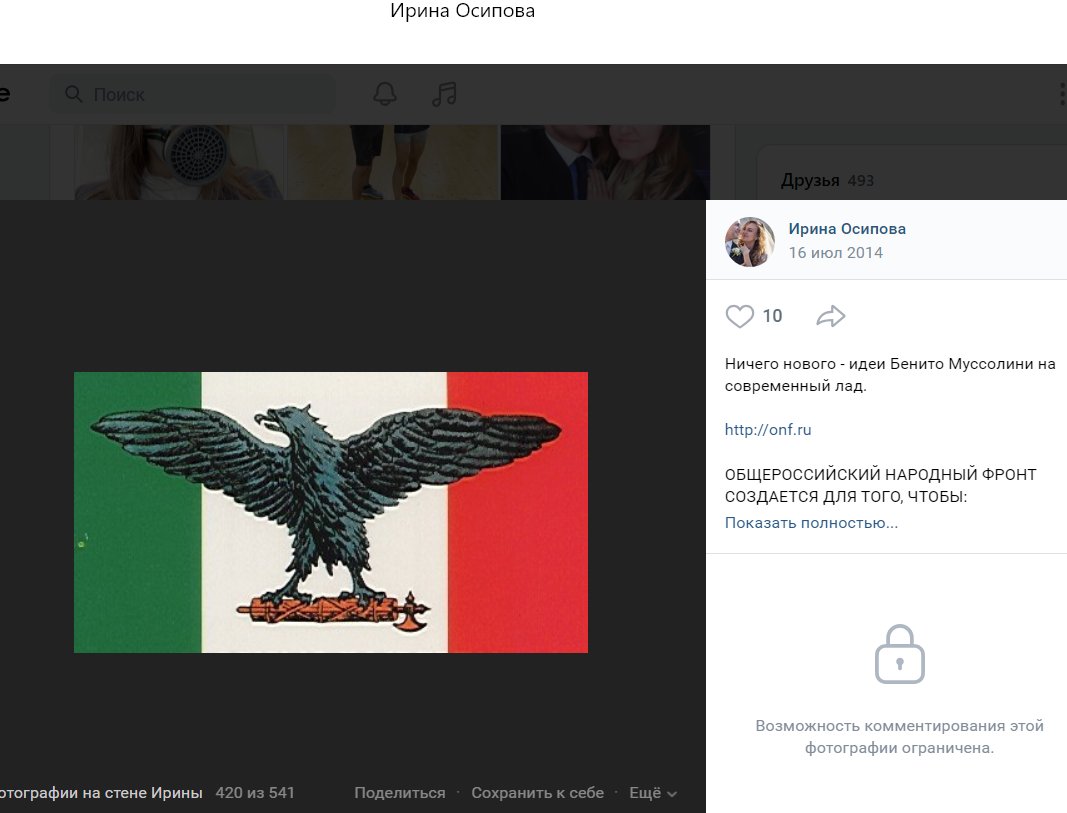Click the album title фотографии на стене Ирины
Viewport: 1067px width, 813px height.
click(x=101, y=793)
